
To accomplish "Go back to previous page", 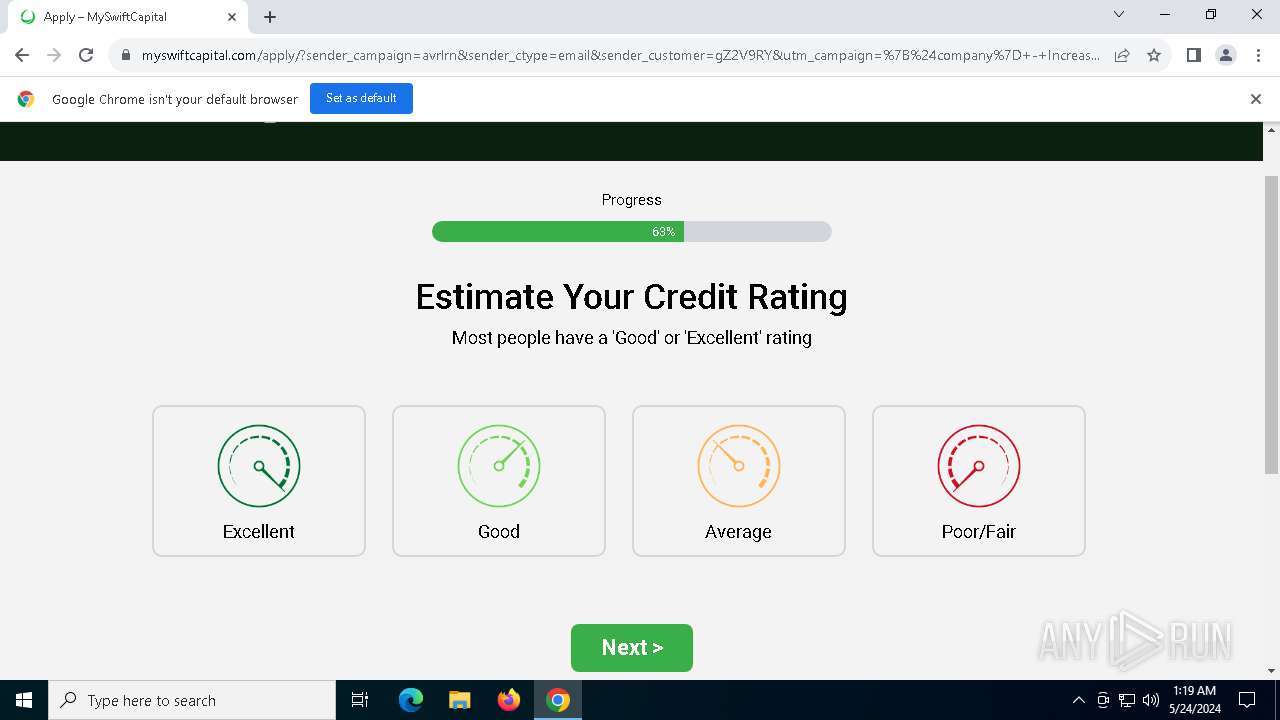I will [x=22, y=55].
